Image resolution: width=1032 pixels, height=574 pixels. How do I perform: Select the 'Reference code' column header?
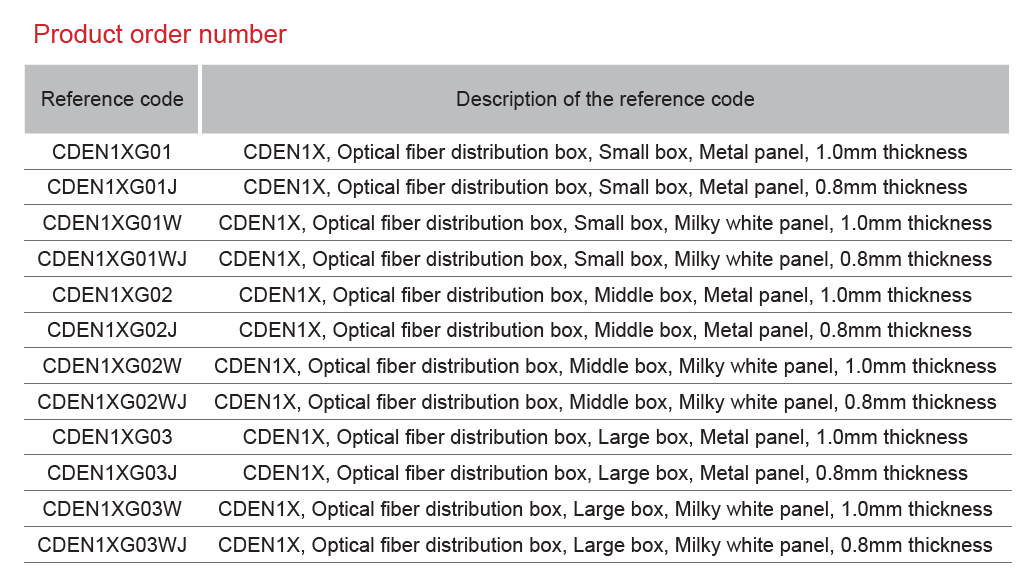[112, 99]
